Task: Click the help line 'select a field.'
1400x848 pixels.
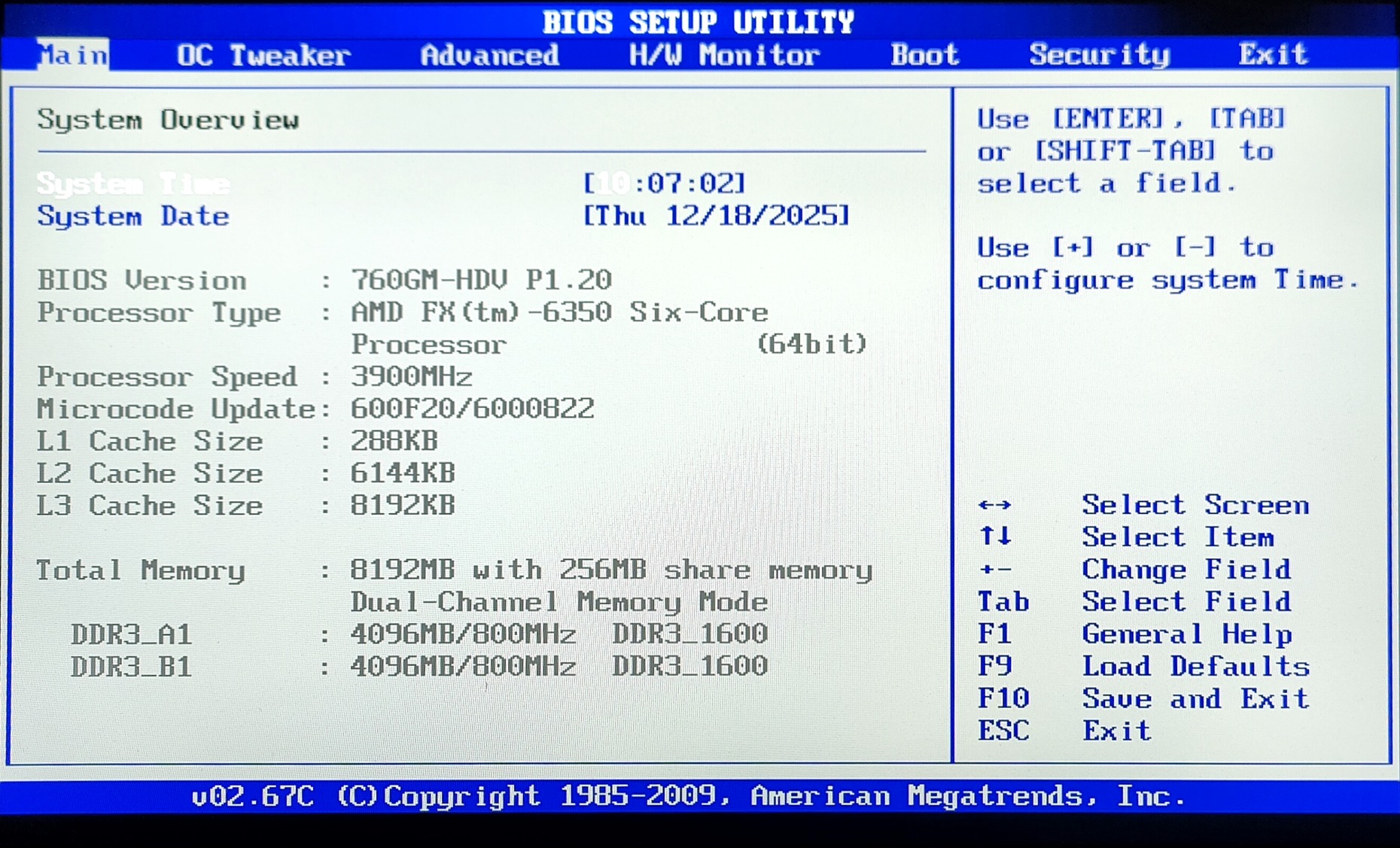Action: click(1106, 184)
